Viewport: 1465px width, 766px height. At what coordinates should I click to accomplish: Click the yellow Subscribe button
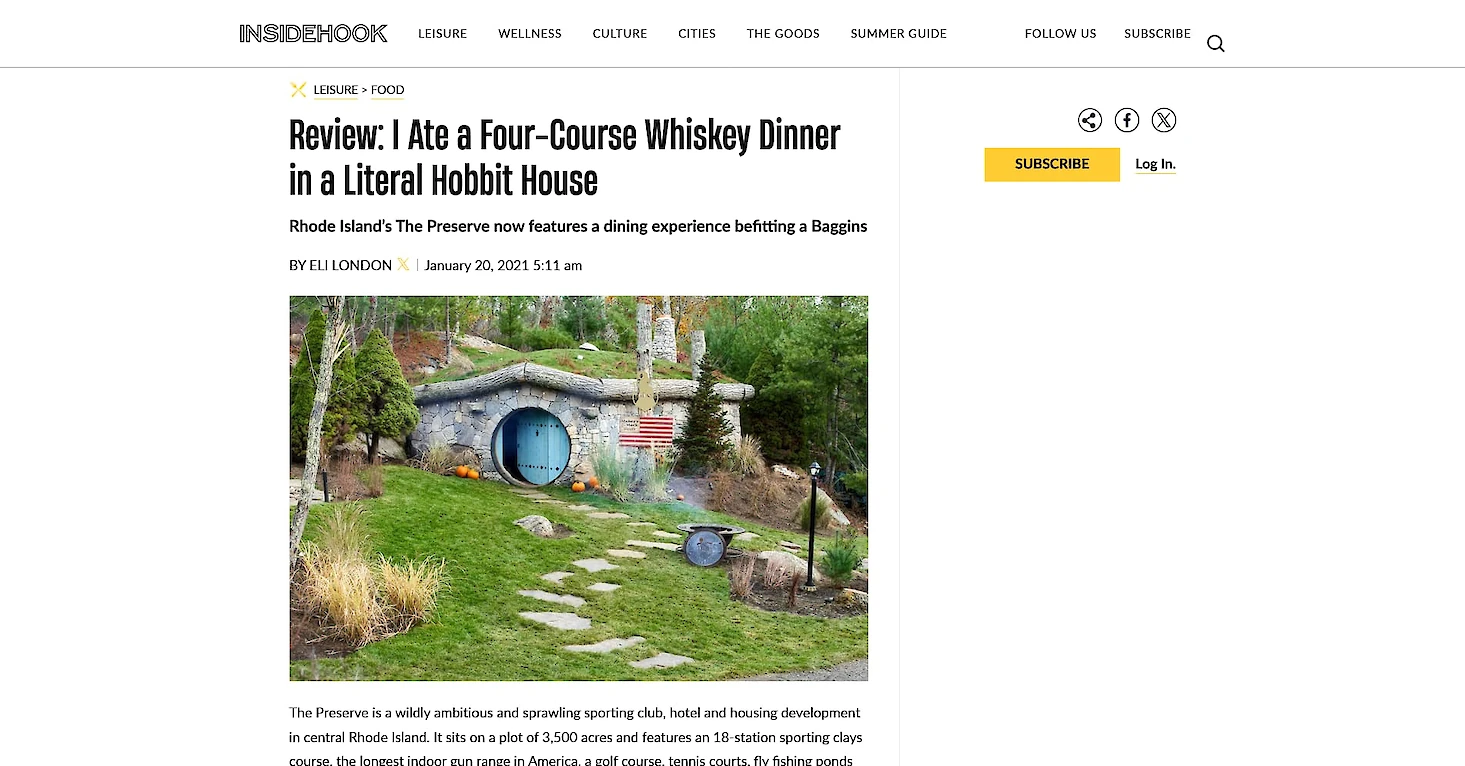pyautogui.click(x=1052, y=164)
